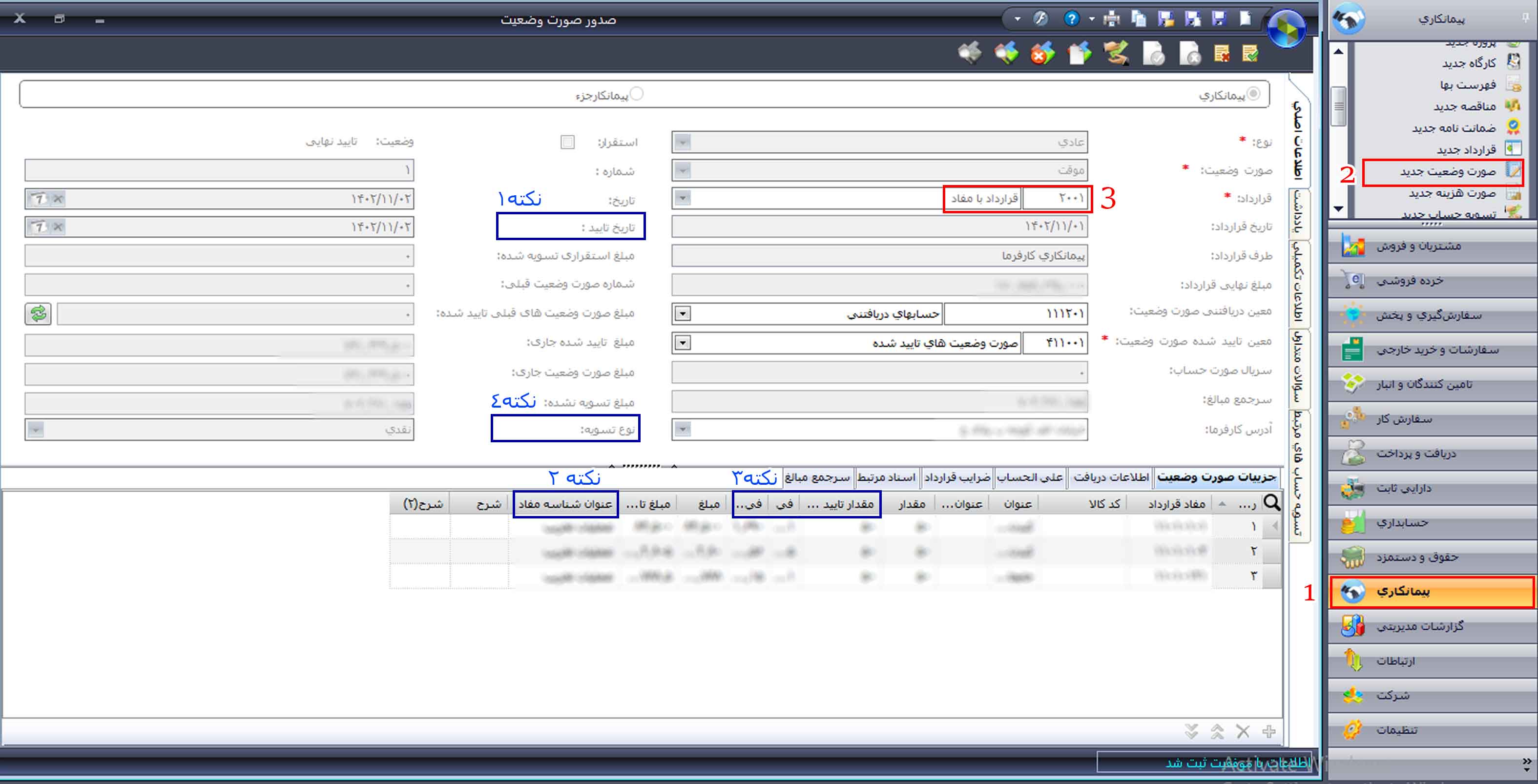Open the leftmost dropdown arrow in the title toolbar

click(x=1018, y=19)
